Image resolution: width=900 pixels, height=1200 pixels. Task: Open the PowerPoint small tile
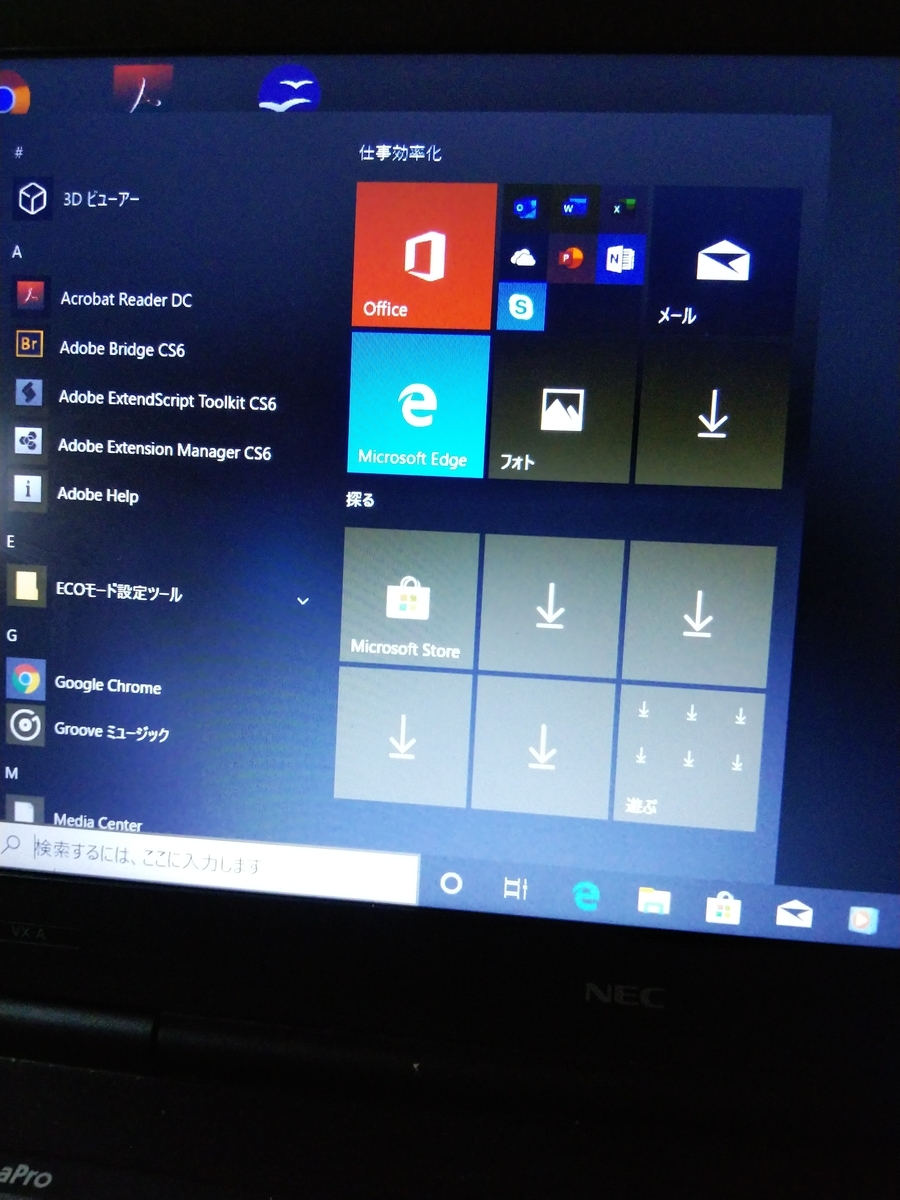coord(571,259)
